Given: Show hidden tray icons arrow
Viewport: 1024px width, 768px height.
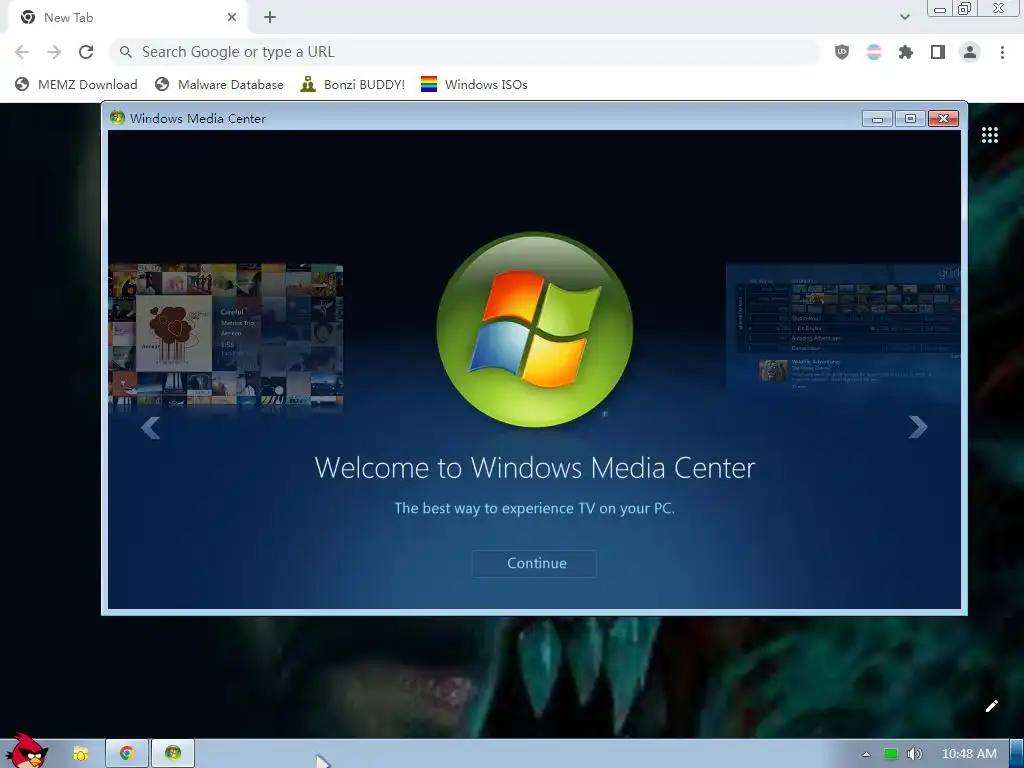Looking at the screenshot, I should pyautogui.click(x=867, y=754).
